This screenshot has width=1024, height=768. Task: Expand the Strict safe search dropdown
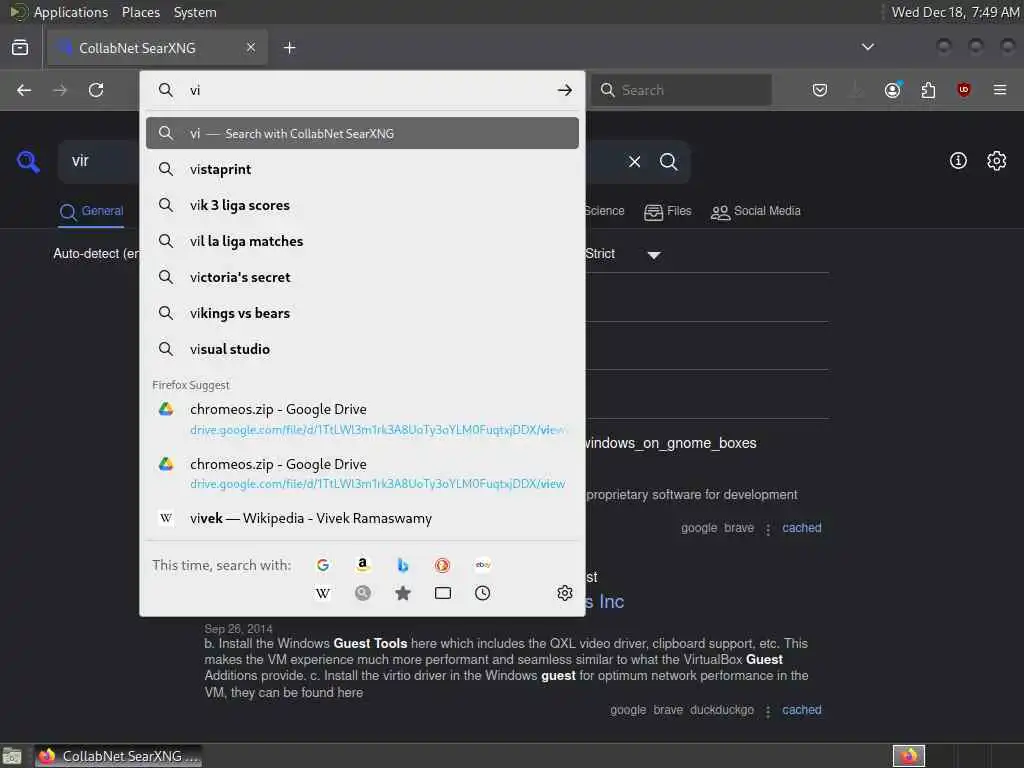point(624,254)
